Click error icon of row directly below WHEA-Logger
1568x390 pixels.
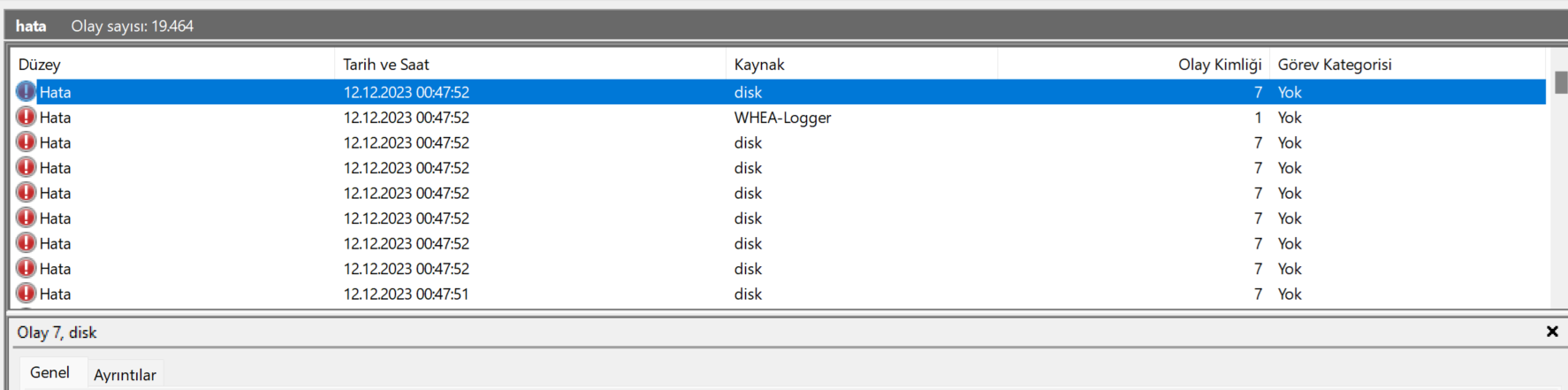pos(27,142)
